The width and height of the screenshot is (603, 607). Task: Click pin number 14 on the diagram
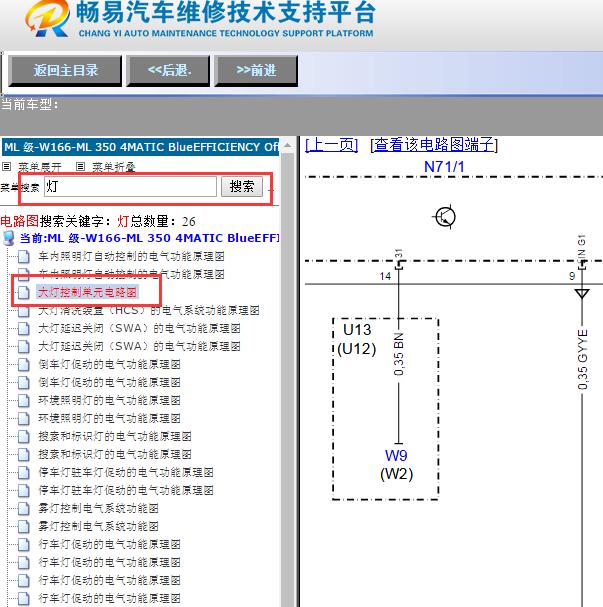pos(385,276)
